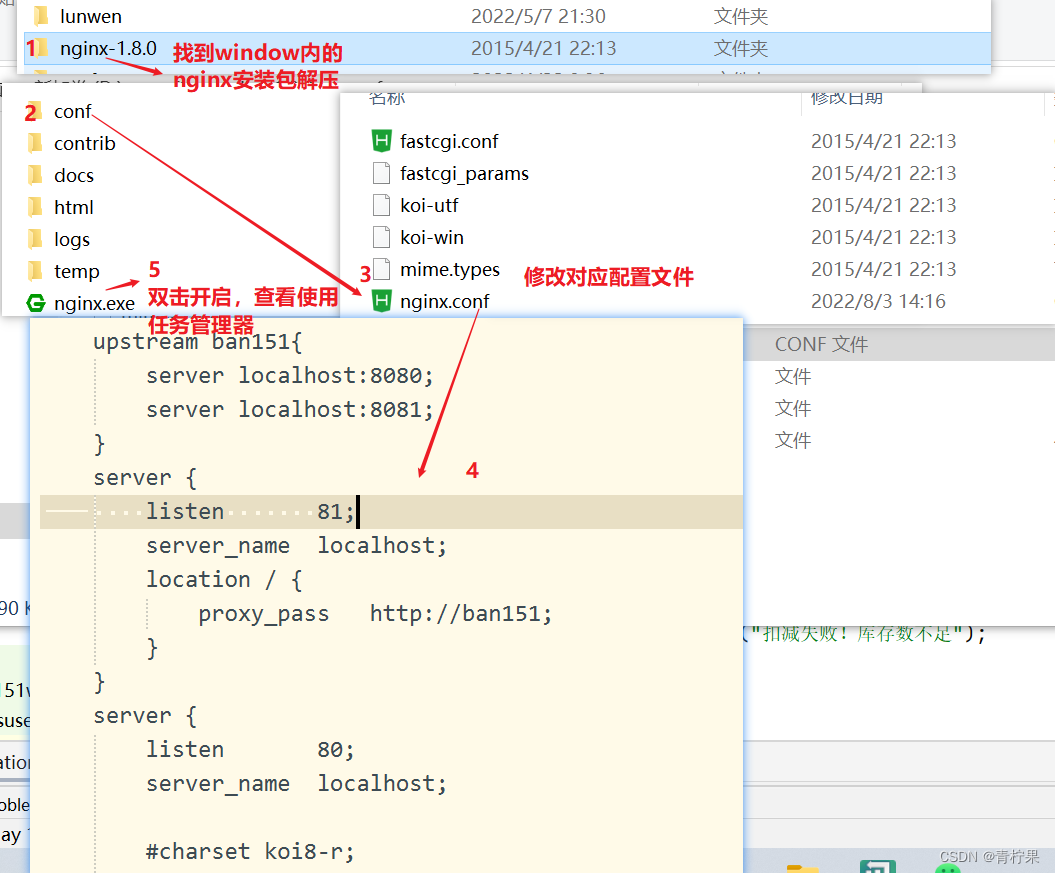This screenshot has height=873, width=1055.
Task: Select the koi-win file name
Action: [x=431, y=237]
